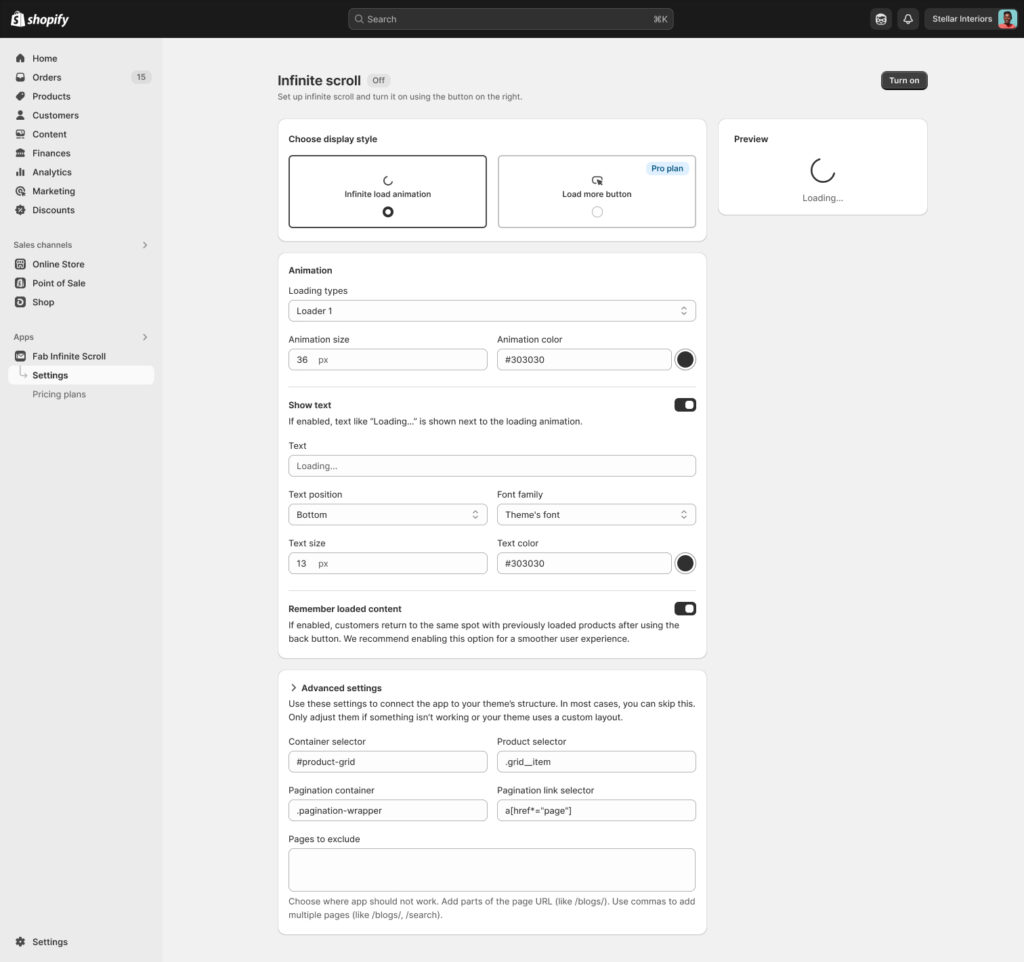The height and width of the screenshot is (962, 1024).
Task: Open the Loading types dropdown
Action: tap(492, 311)
